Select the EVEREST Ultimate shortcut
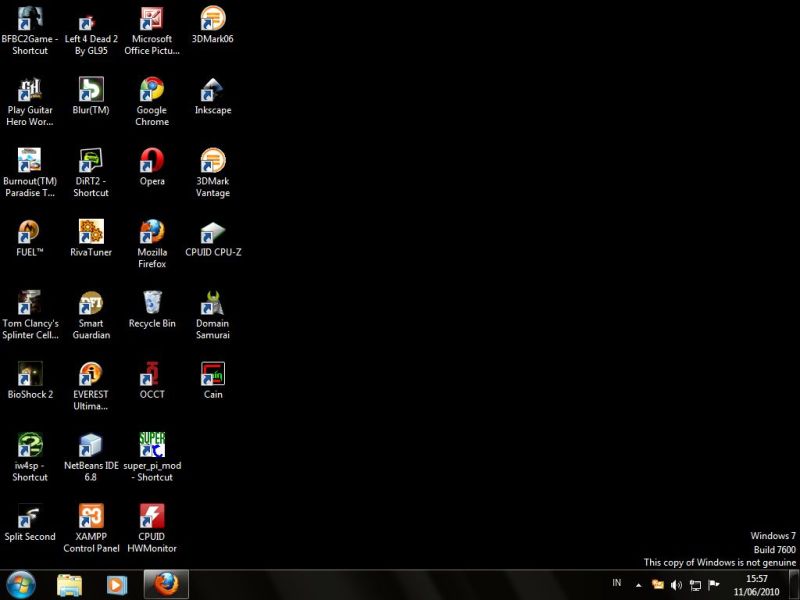The height and width of the screenshot is (600, 800). pos(91,373)
